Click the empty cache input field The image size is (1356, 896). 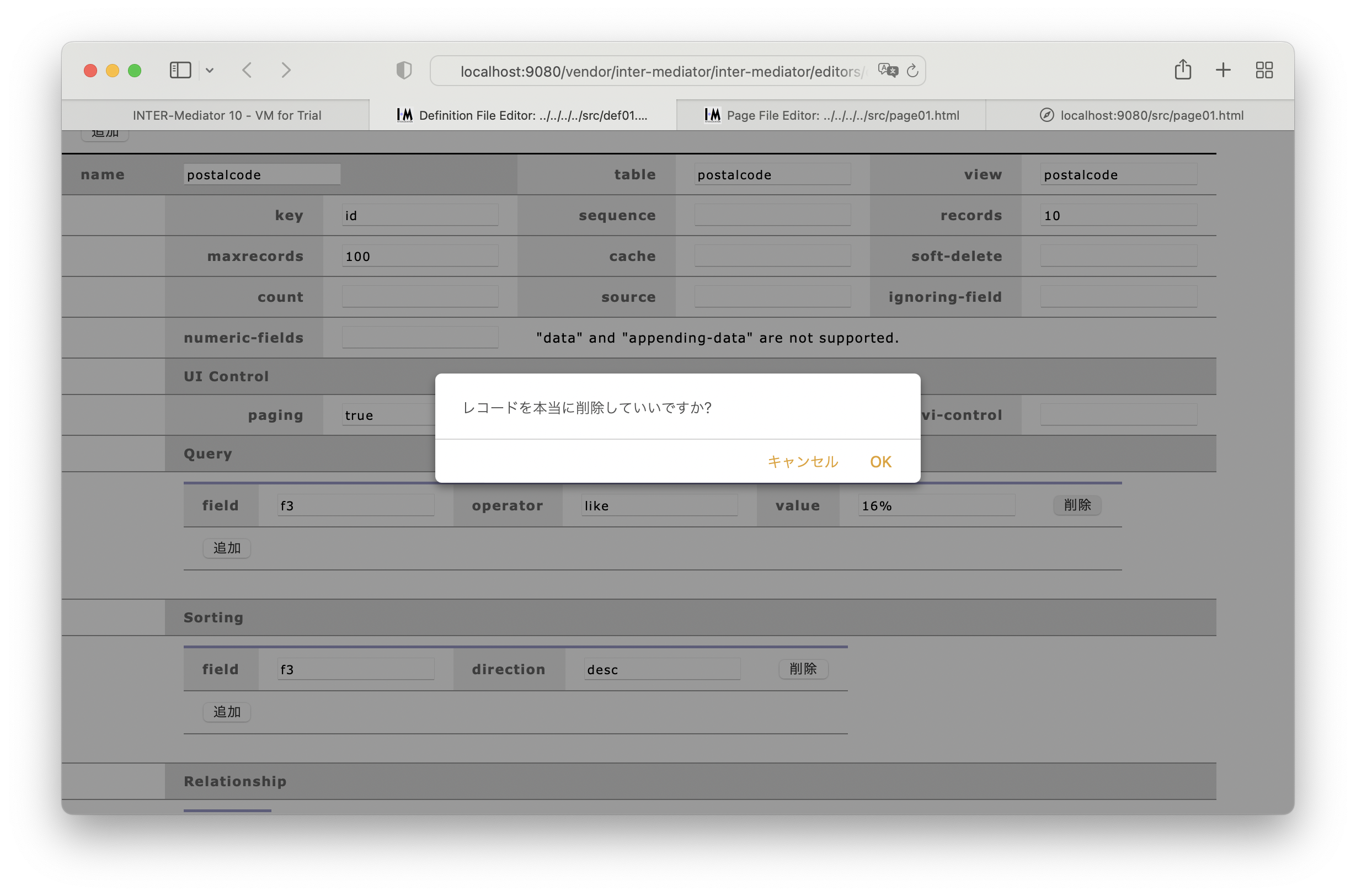click(x=772, y=256)
